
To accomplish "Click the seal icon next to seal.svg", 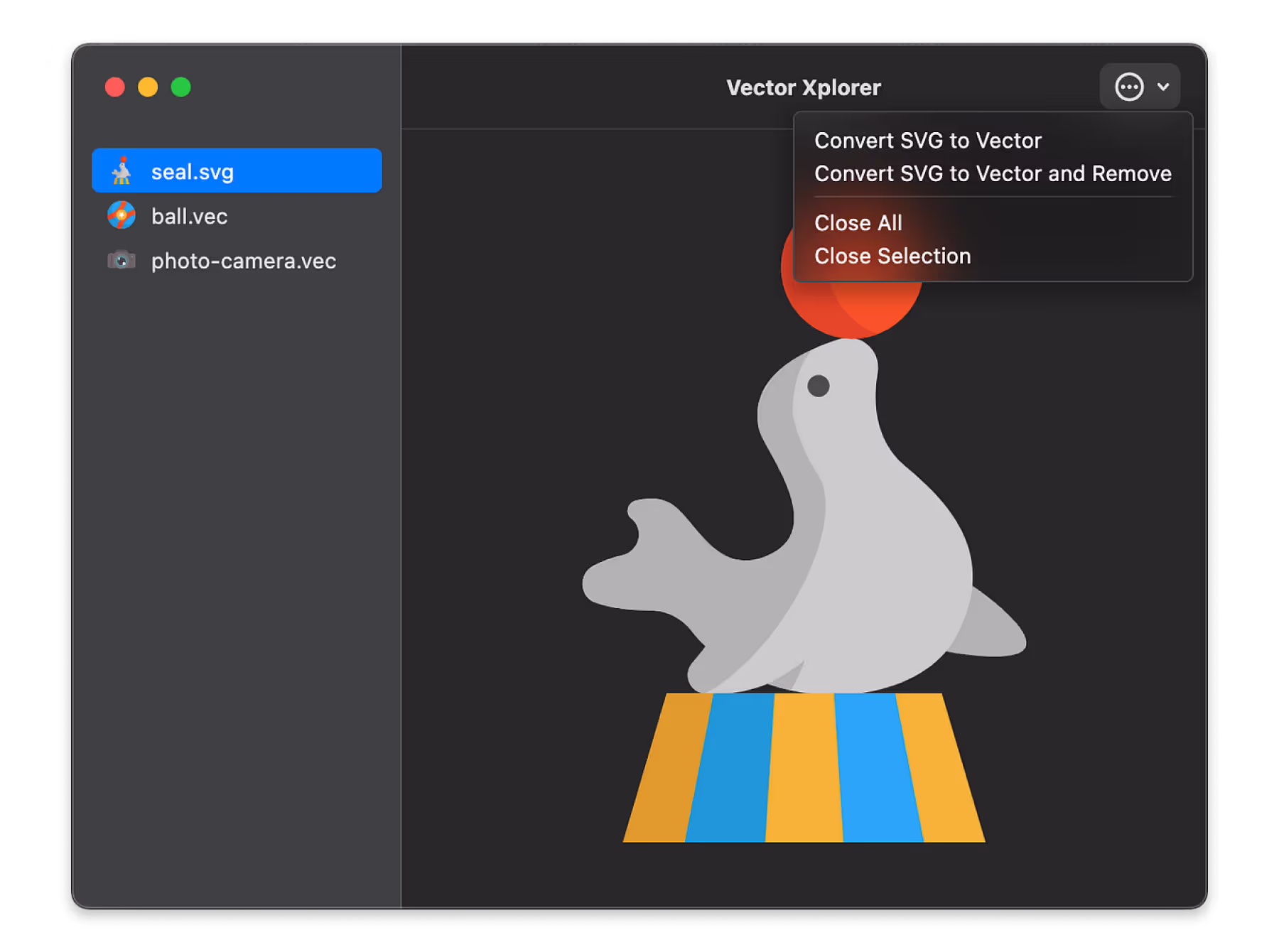I will (x=122, y=171).
